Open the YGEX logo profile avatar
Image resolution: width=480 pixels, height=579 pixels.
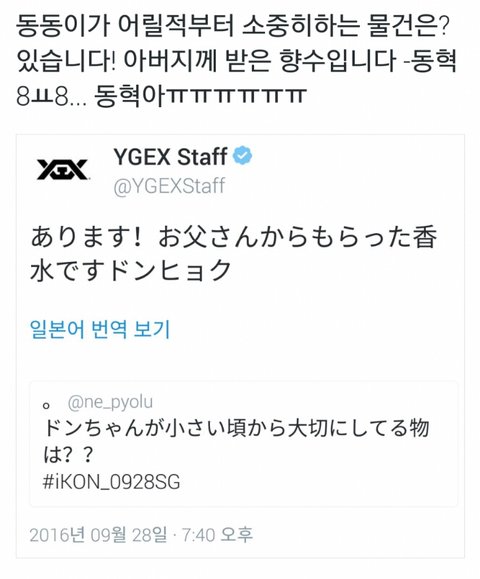(x=62, y=169)
